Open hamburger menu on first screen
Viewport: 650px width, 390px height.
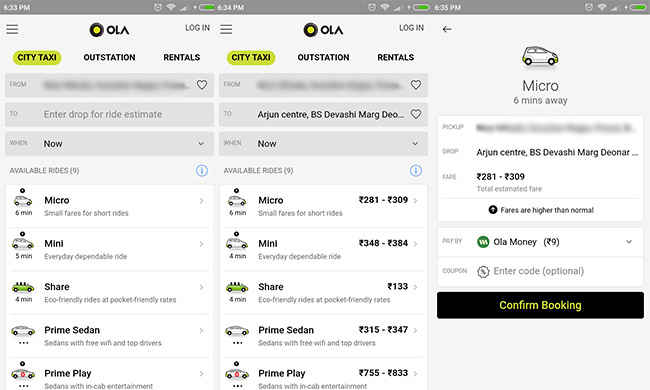[12, 29]
